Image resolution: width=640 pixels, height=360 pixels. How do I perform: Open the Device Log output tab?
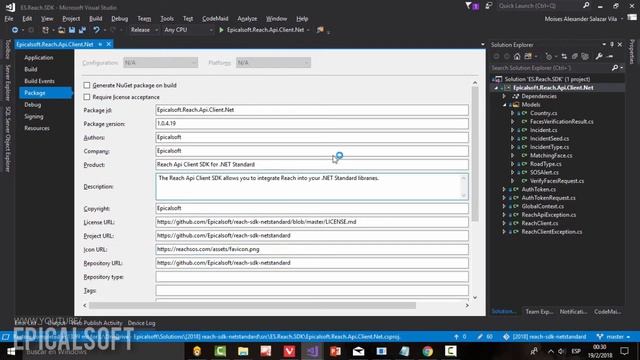[141, 323]
